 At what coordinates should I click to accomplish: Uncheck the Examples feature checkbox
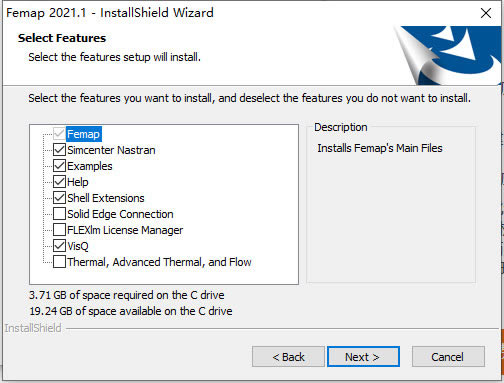tap(59, 166)
